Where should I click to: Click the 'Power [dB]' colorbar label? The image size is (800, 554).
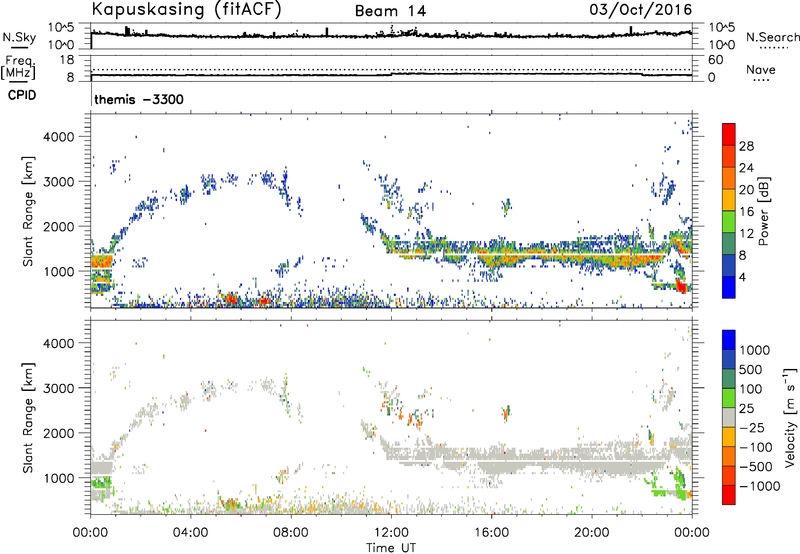763,211
